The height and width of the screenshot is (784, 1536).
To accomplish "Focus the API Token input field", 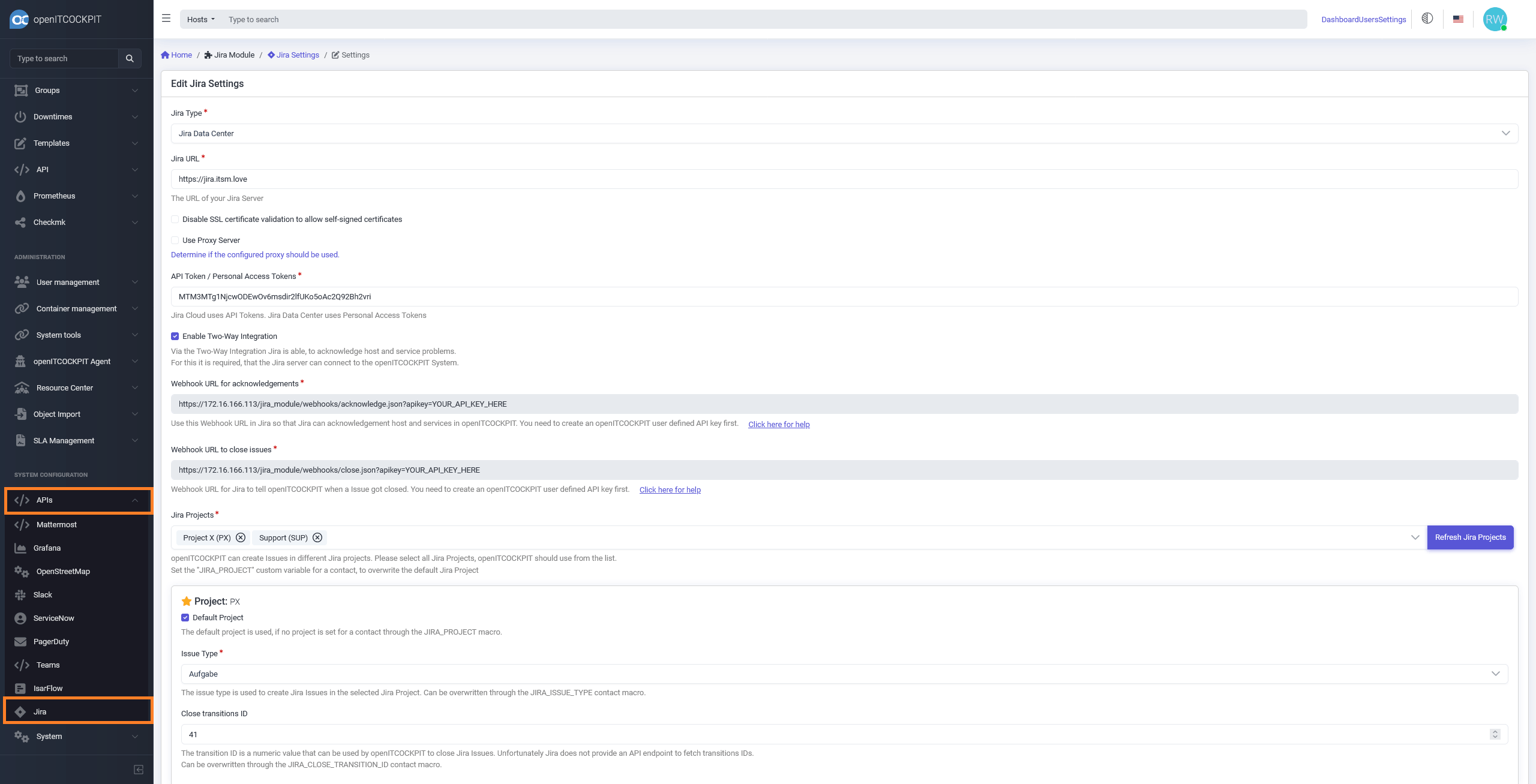I will 845,296.
